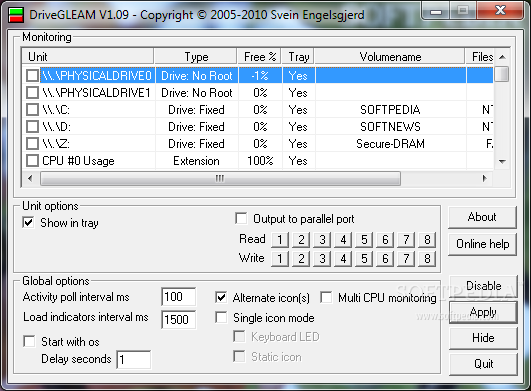Click the list's scroll down arrow
531x391 pixels.
coord(502,161)
